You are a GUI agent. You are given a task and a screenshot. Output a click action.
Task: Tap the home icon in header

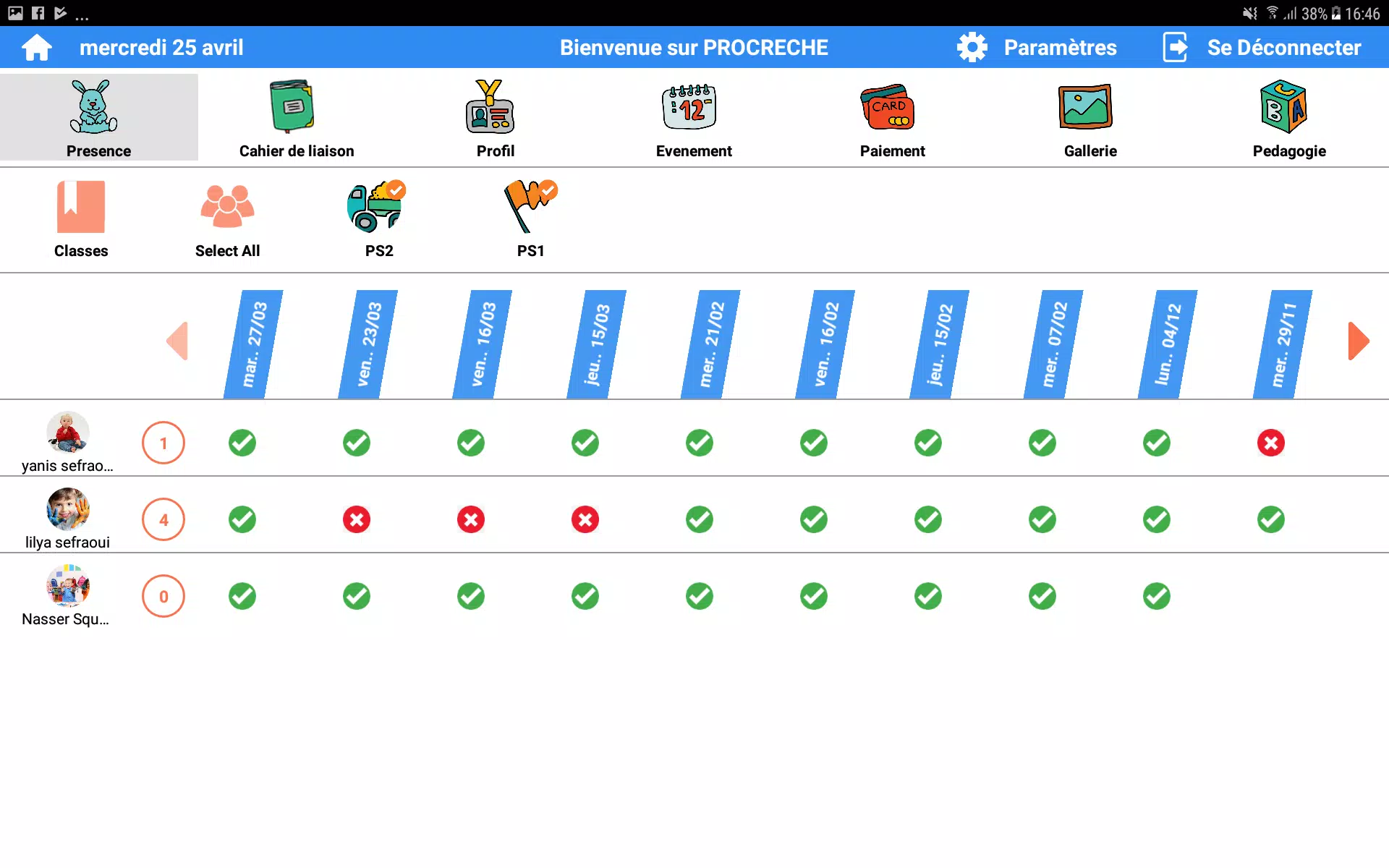[36, 48]
